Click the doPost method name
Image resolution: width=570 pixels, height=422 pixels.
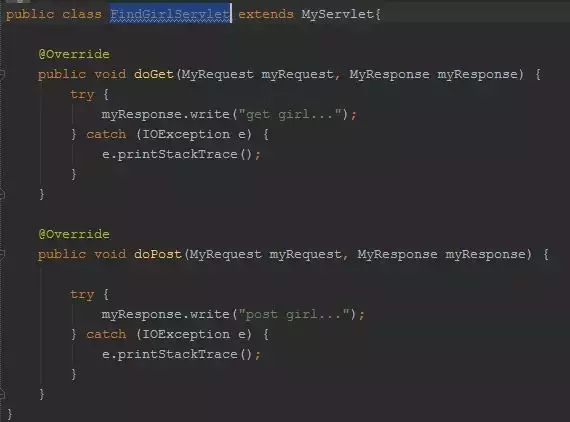tap(158, 254)
